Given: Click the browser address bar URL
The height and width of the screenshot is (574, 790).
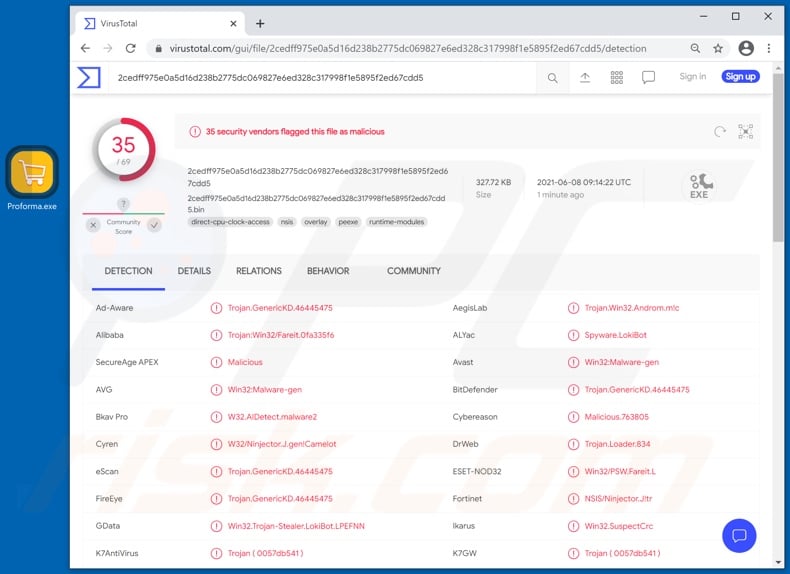Looking at the screenshot, I should click(408, 48).
